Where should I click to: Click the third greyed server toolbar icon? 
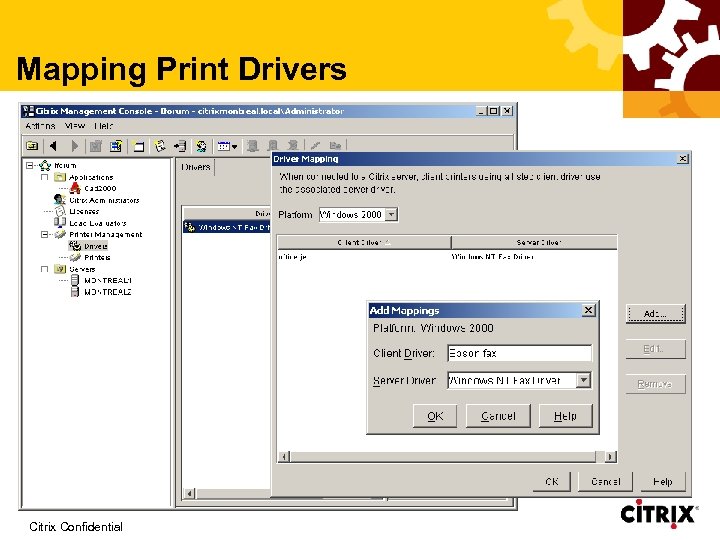tap(293, 146)
